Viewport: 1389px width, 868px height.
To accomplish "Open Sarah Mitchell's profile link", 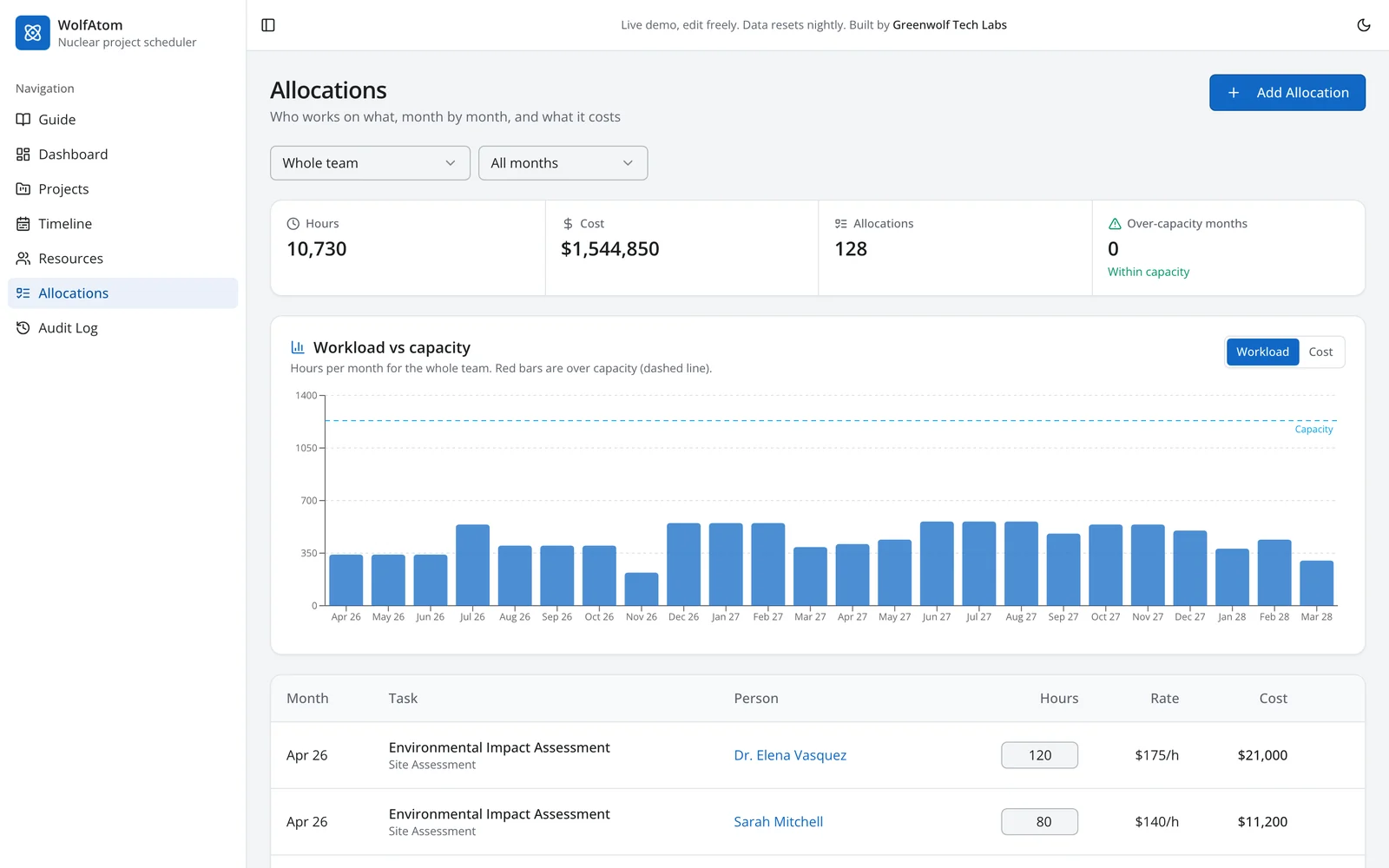I will point(778,822).
